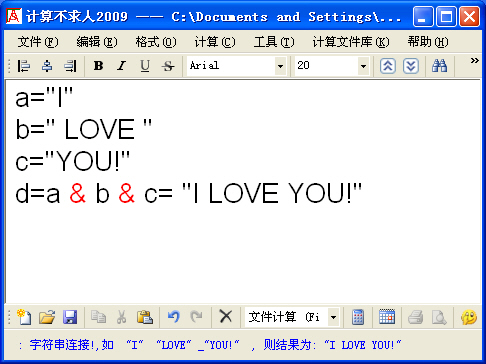Open the Arial font name dropdown
The height and width of the screenshot is (364, 486).
pos(280,66)
